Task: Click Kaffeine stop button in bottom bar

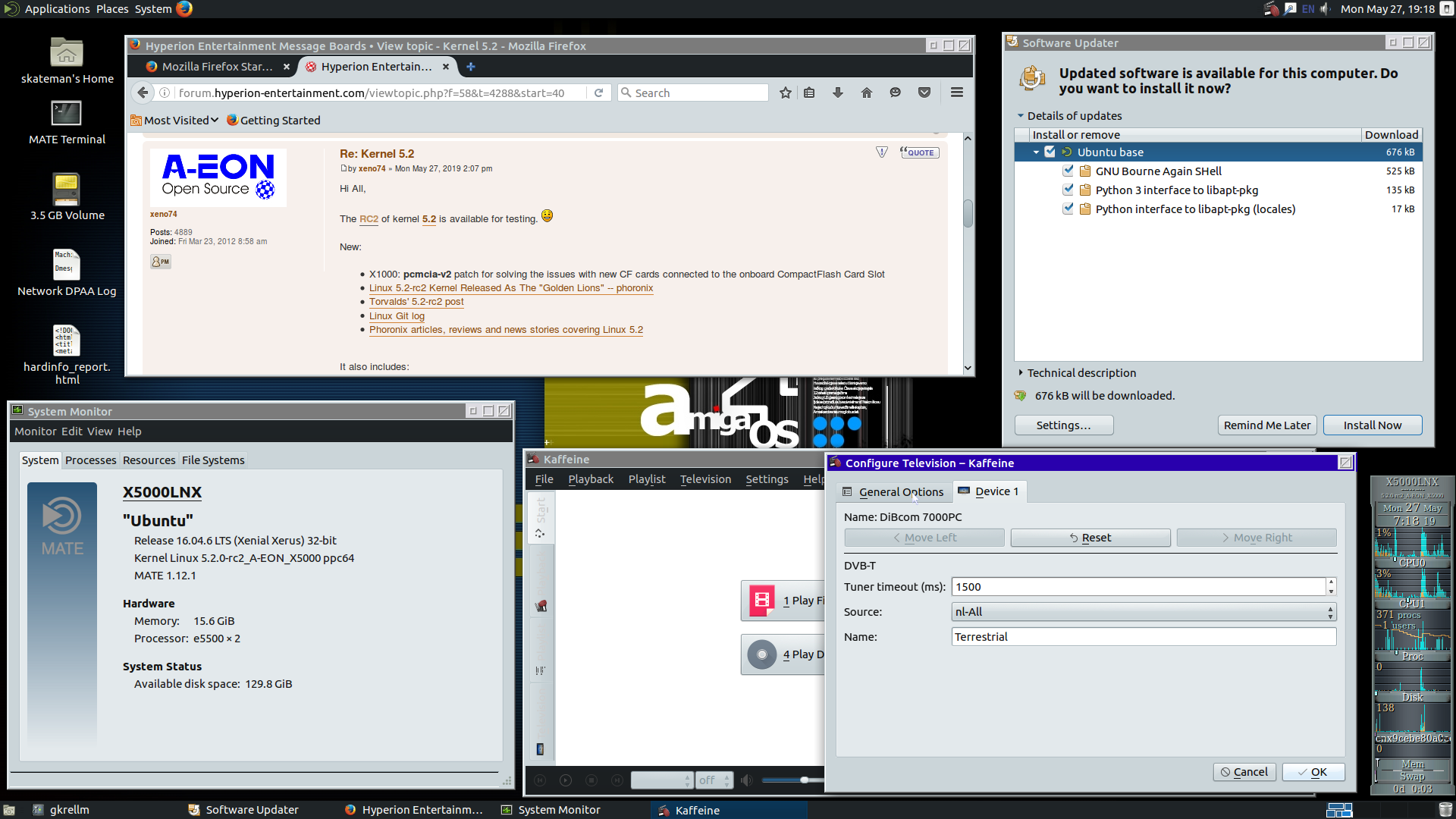Action: [x=591, y=780]
